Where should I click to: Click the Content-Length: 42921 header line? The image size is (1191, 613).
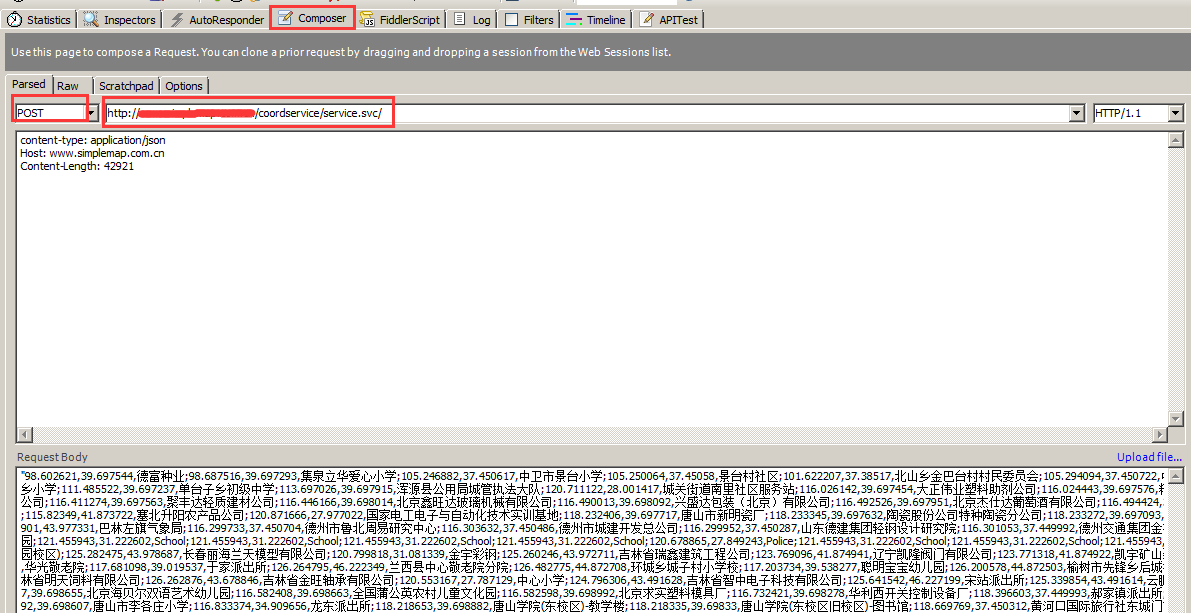[x=77, y=166]
